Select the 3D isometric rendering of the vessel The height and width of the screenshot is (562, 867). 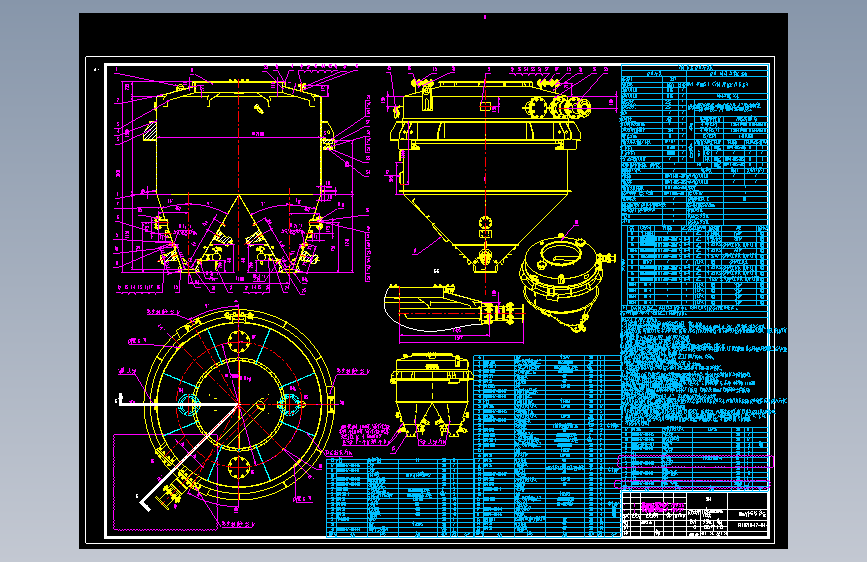567,283
